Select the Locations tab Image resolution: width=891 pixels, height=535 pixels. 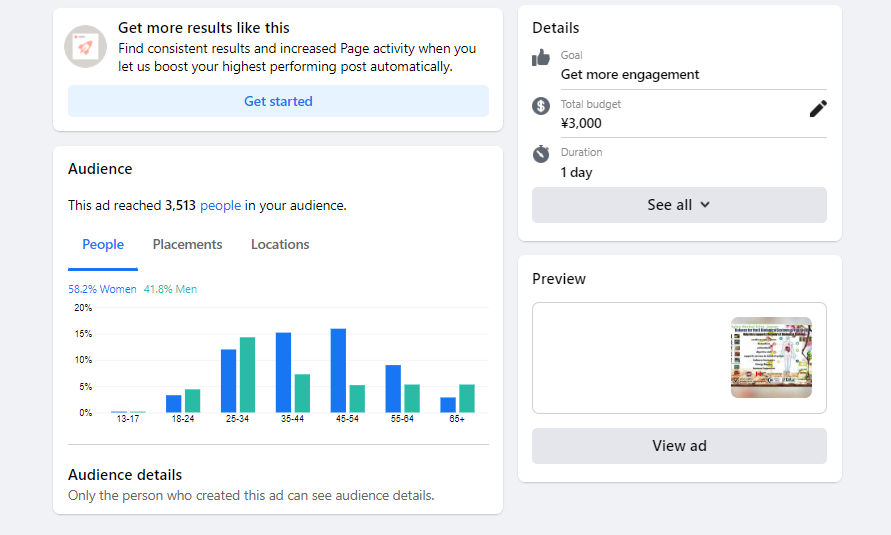[280, 244]
